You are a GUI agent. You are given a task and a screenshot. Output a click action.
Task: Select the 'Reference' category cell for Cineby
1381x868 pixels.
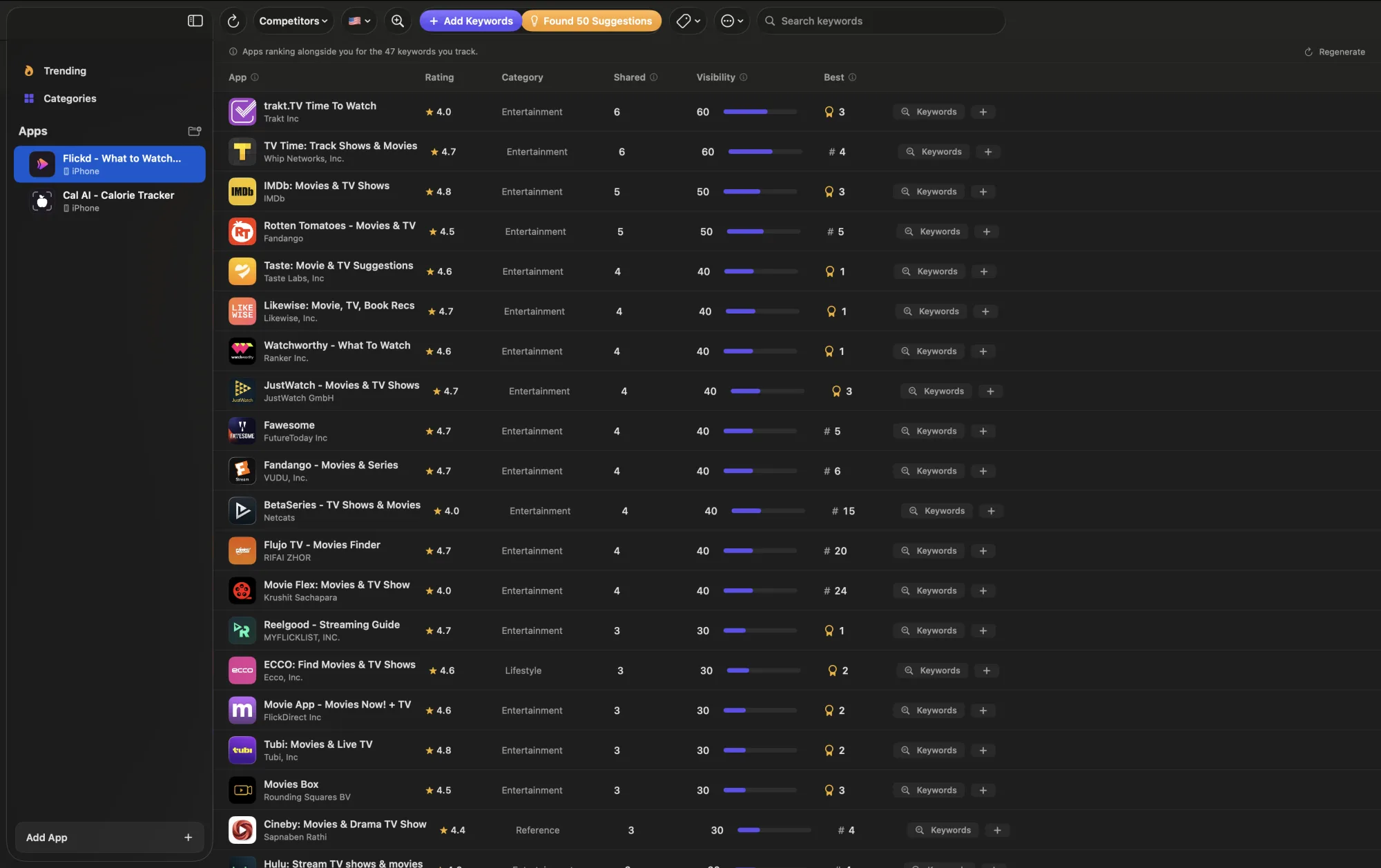[537, 830]
